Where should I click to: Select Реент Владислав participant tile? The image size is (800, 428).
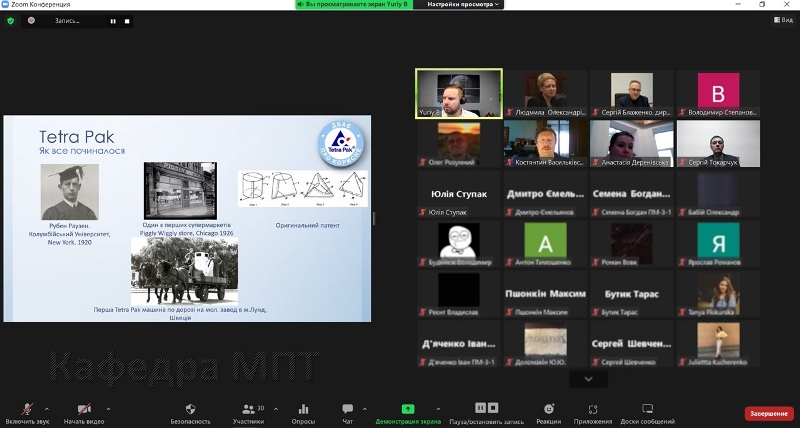459,294
